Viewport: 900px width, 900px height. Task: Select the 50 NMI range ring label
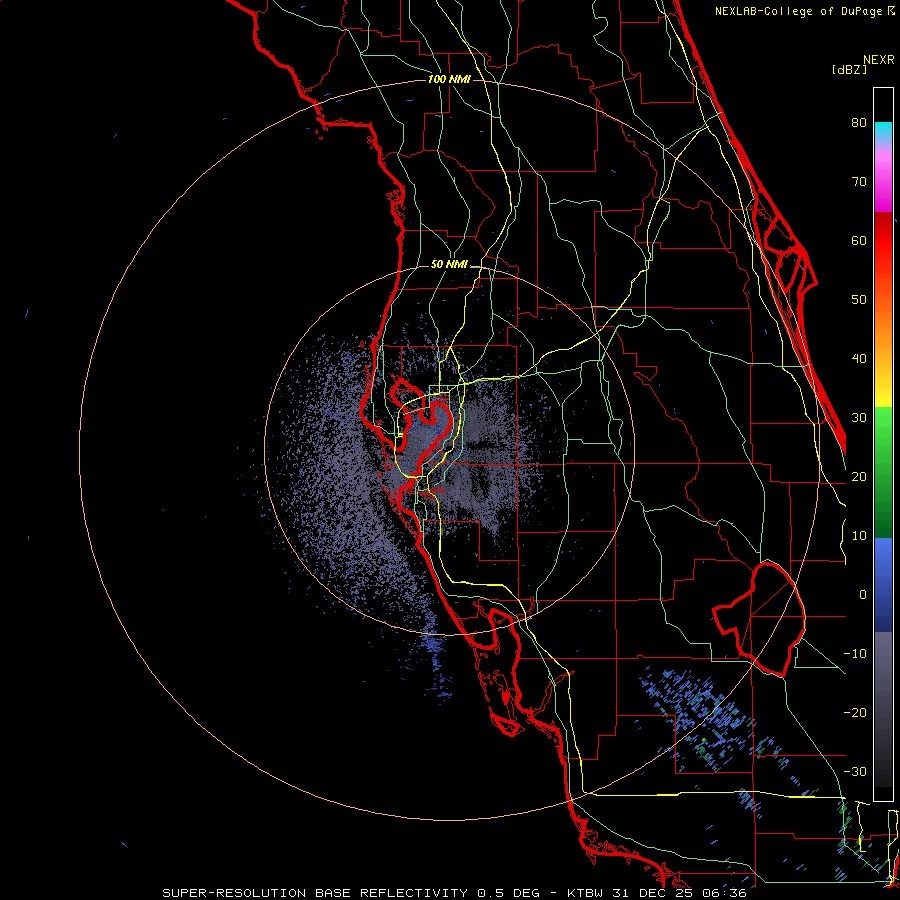[x=449, y=265]
